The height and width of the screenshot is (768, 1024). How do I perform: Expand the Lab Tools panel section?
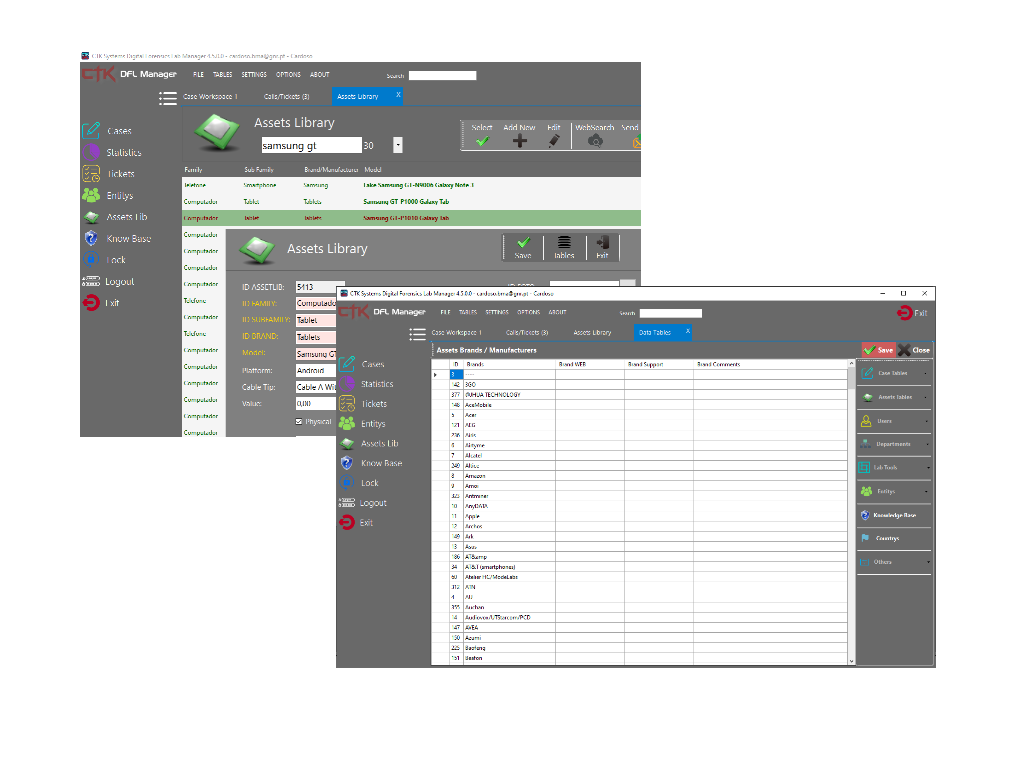893,467
